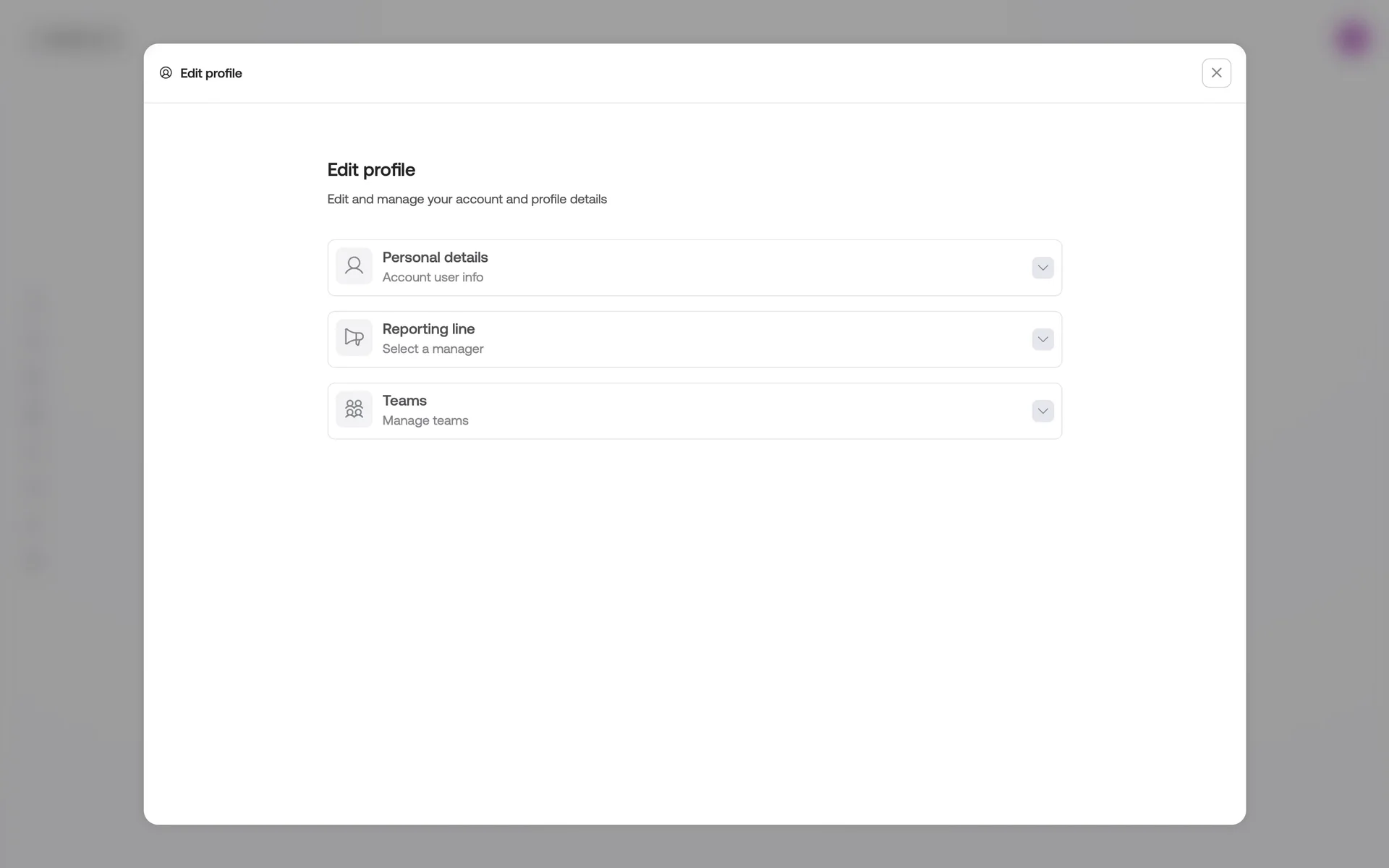Close the Edit profile dialog with X
Viewport: 1389px width, 868px height.
(1216, 73)
